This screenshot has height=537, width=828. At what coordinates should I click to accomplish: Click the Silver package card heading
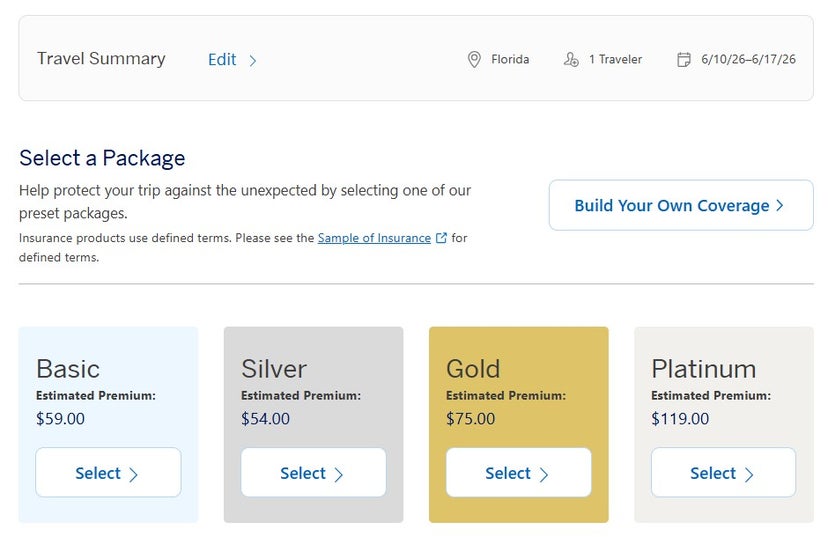click(x=274, y=369)
